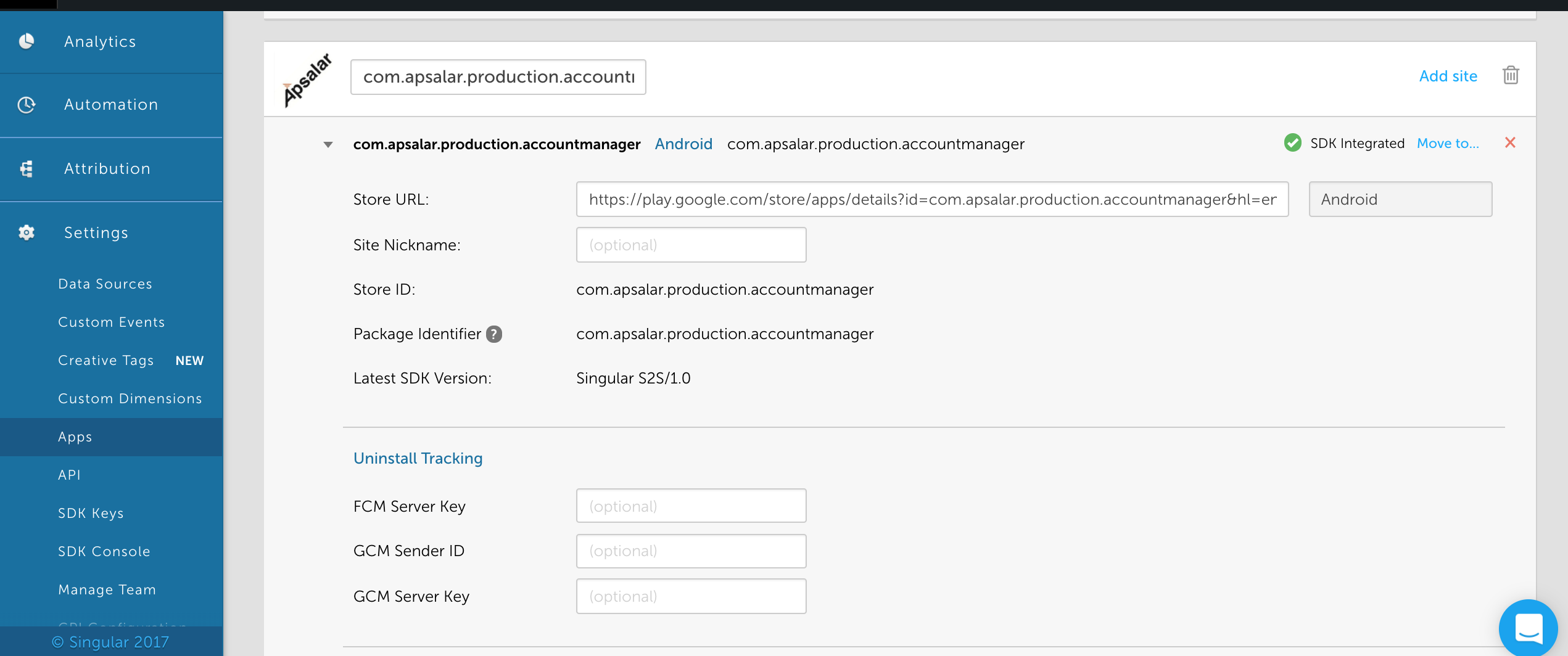
Task: Click the FCM Server Key field
Action: tap(691, 506)
